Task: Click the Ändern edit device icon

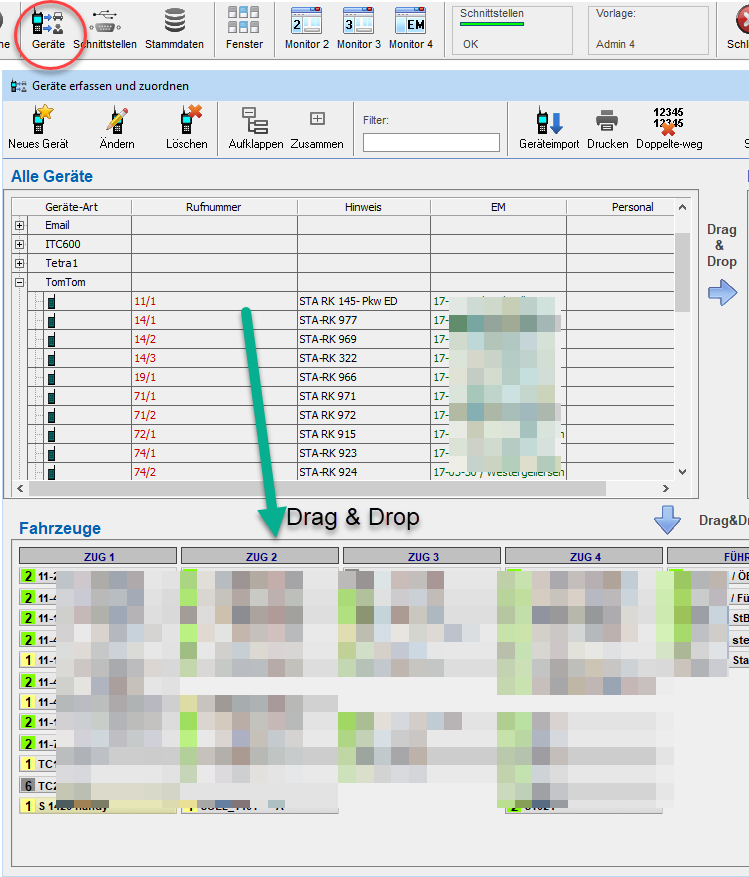Action: tap(116, 127)
